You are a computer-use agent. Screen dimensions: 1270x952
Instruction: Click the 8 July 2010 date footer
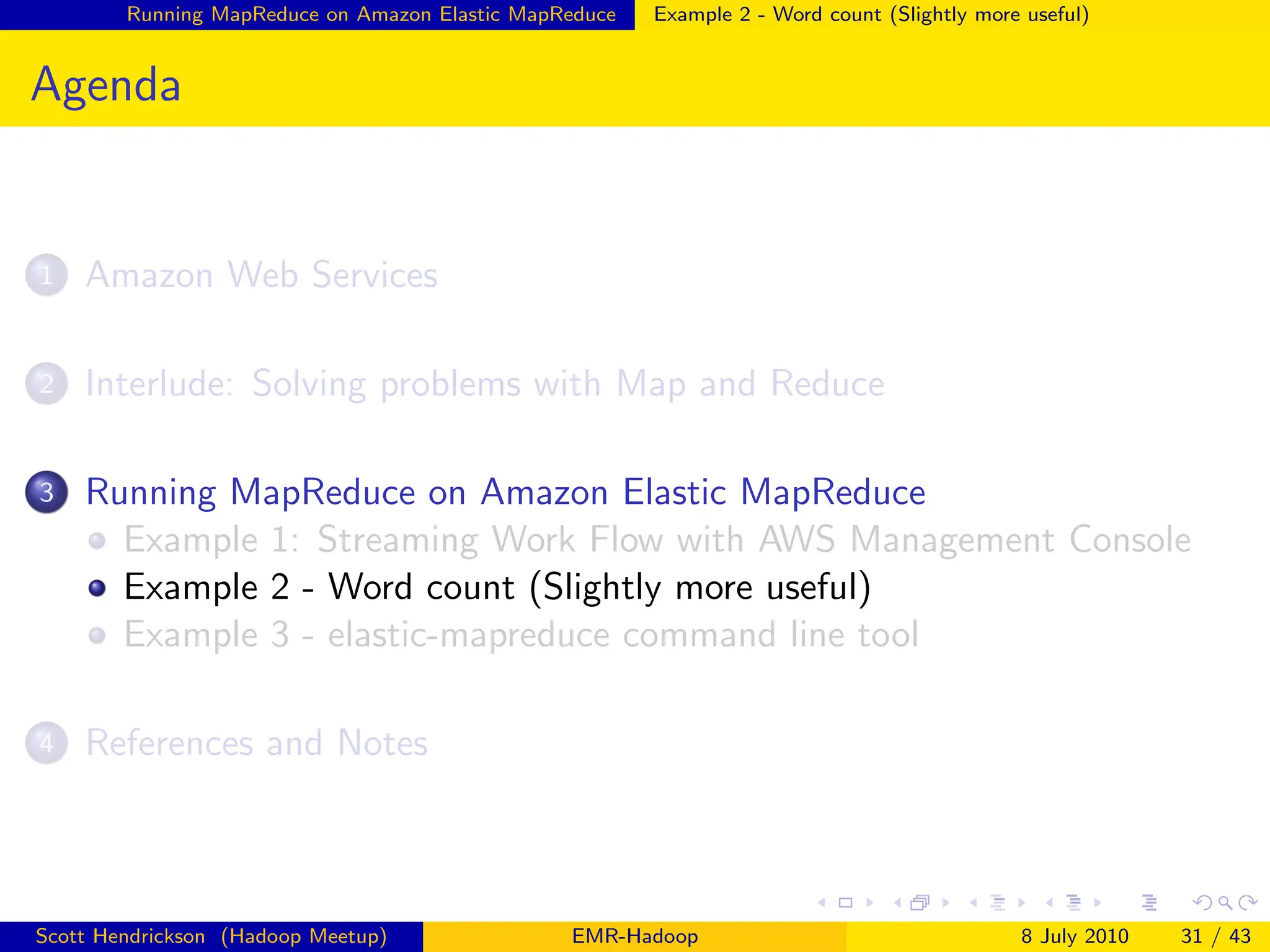(x=1075, y=936)
